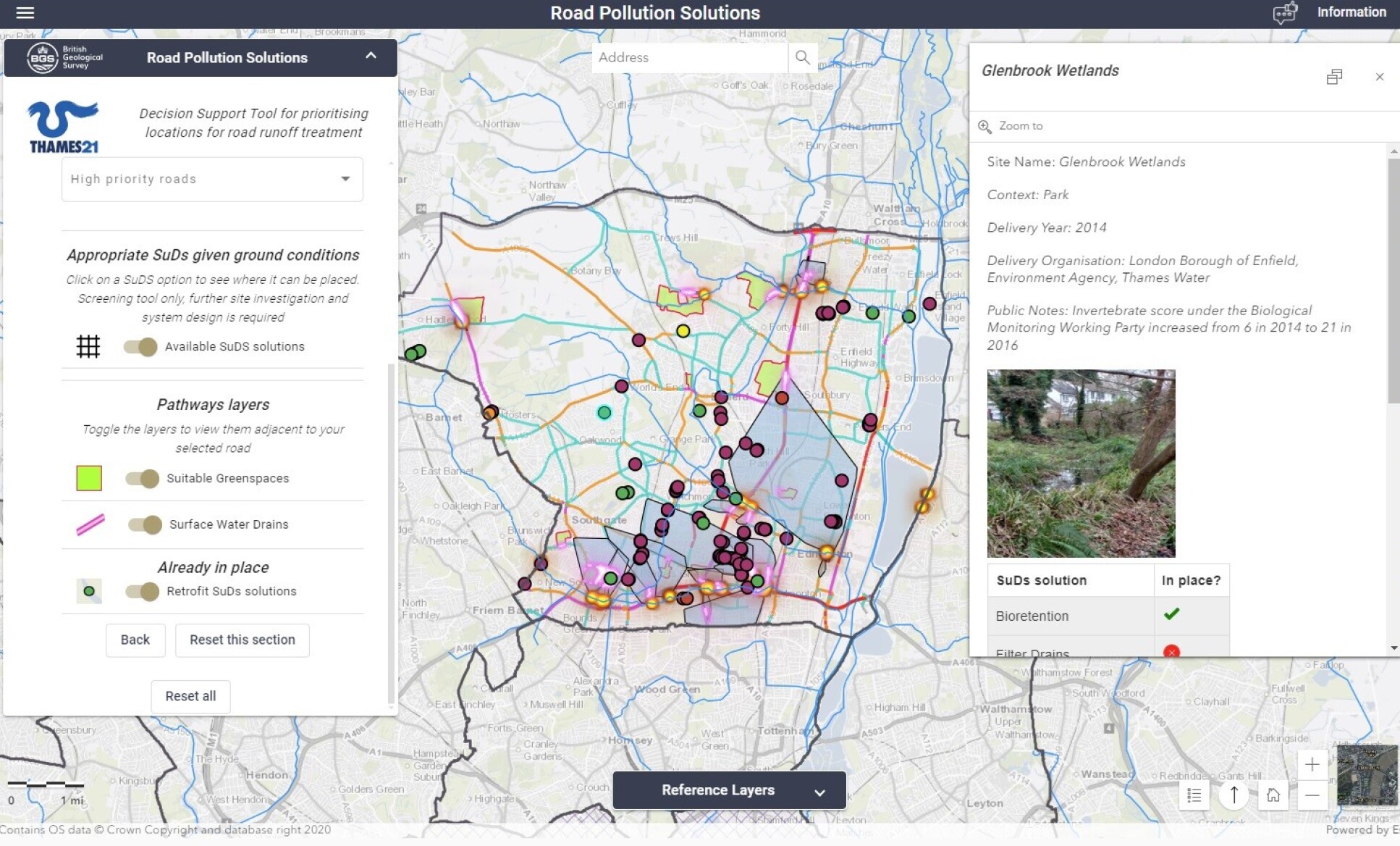Click the map zoom in plus button

tap(1312, 764)
